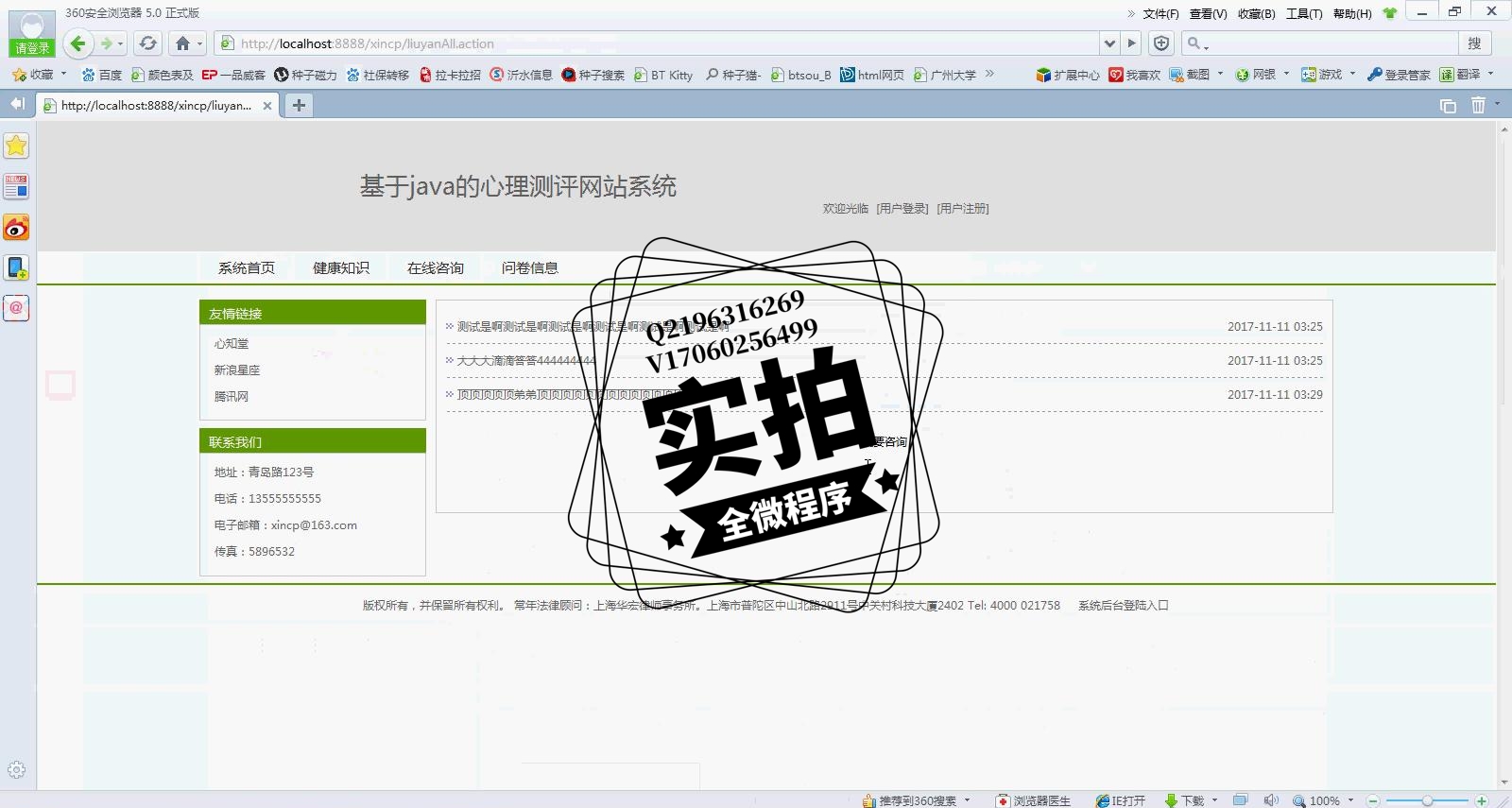Image resolution: width=1512 pixels, height=808 pixels.
Task: Go to the 问卷信息 nav tab
Action: click(530, 267)
